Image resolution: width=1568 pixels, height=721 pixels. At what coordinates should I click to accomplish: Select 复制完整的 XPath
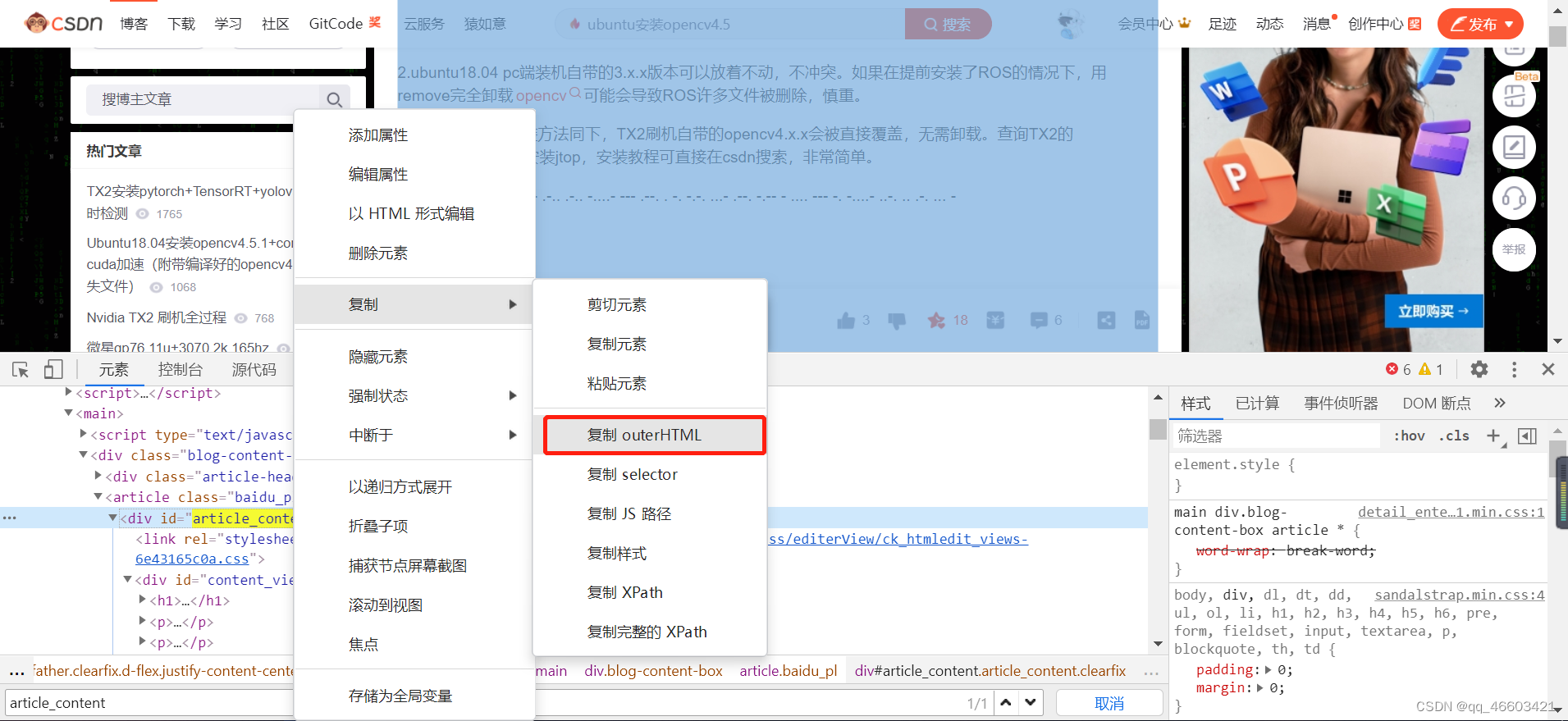coord(650,632)
